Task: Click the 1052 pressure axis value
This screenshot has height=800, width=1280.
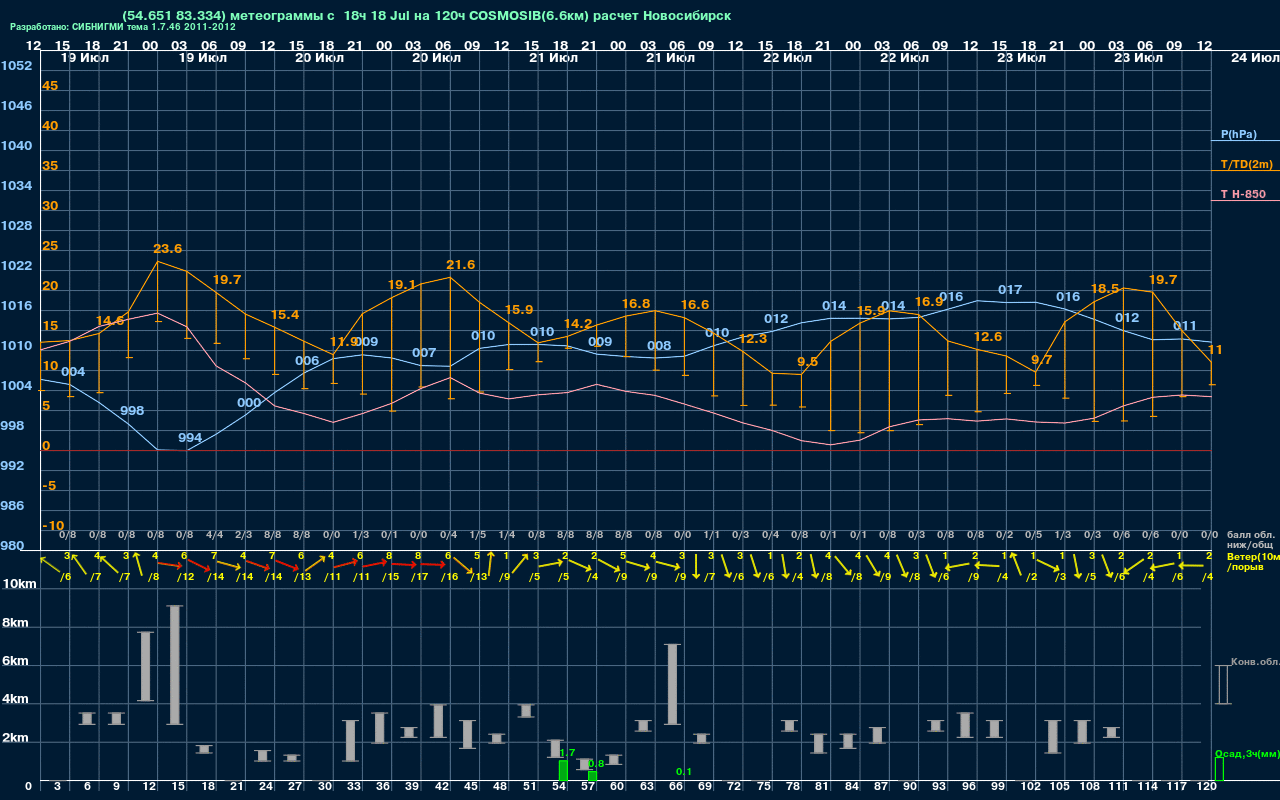Action: click(16, 66)
